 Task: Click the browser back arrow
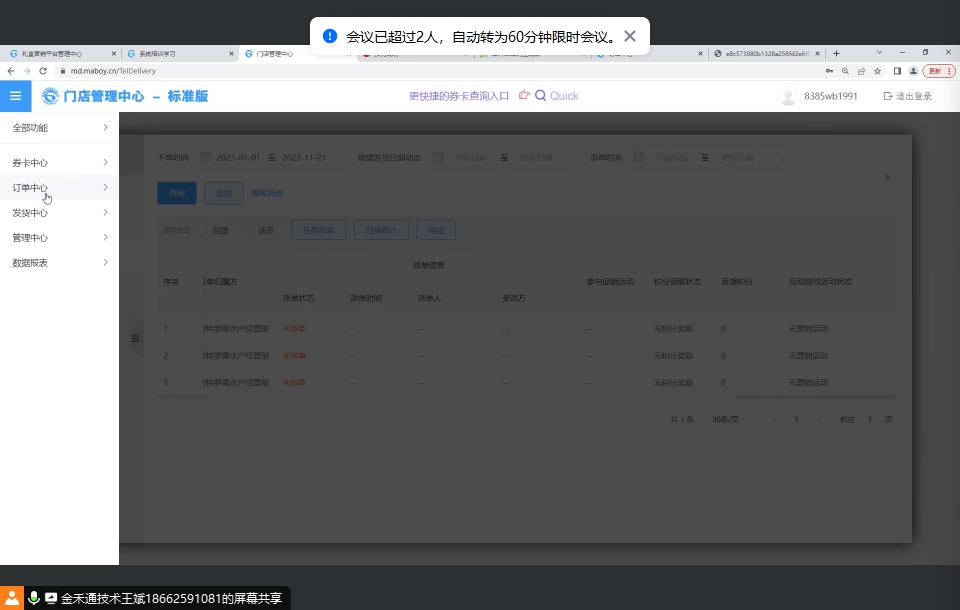click(x=11, y=71)
